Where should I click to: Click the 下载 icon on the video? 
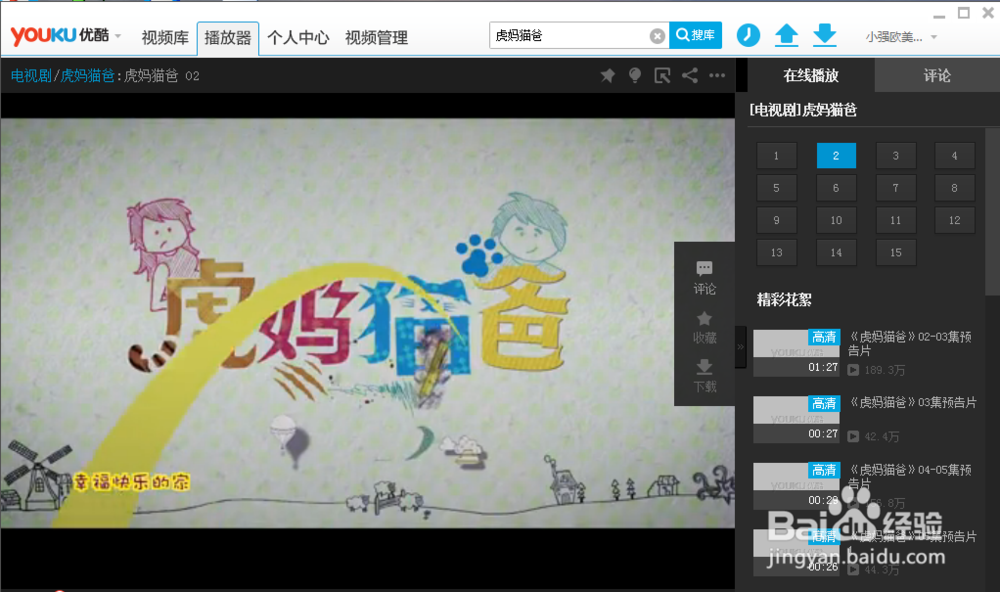click(705, 376)
